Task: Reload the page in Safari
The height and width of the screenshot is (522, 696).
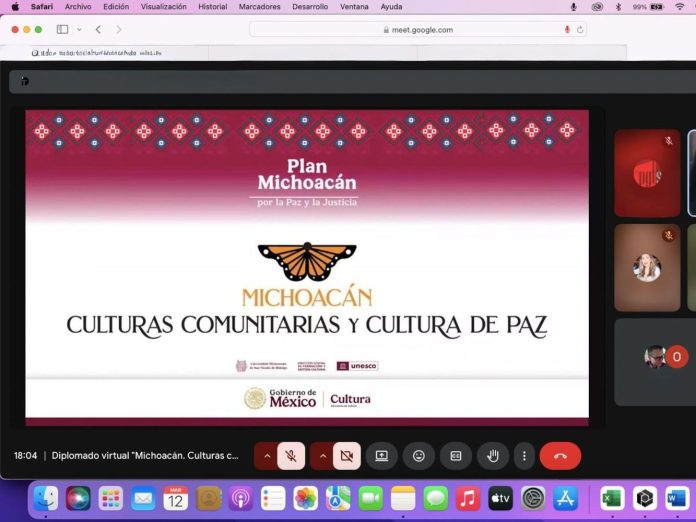Action: tap(580, 30)
